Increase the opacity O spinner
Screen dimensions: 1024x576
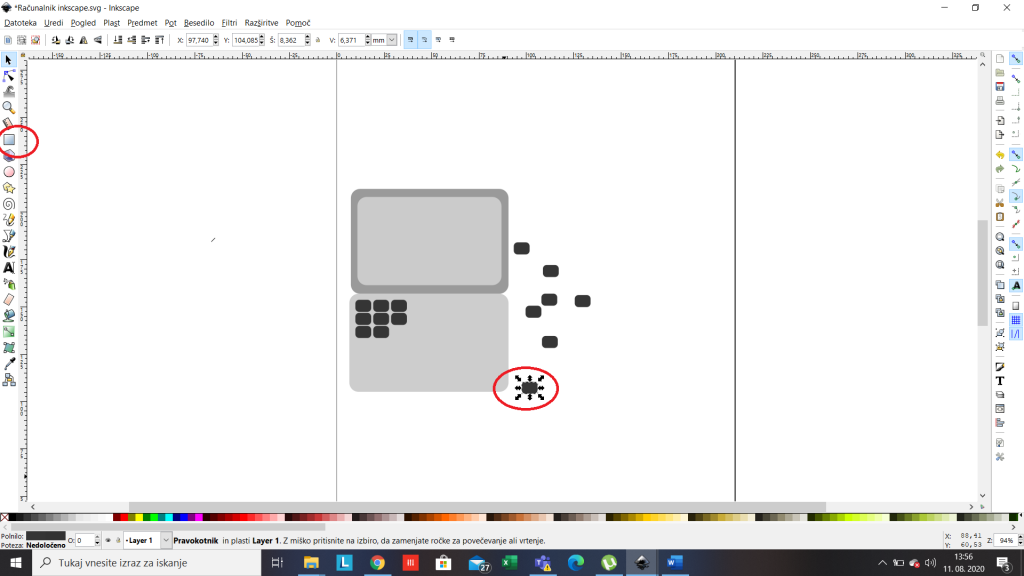97,538
